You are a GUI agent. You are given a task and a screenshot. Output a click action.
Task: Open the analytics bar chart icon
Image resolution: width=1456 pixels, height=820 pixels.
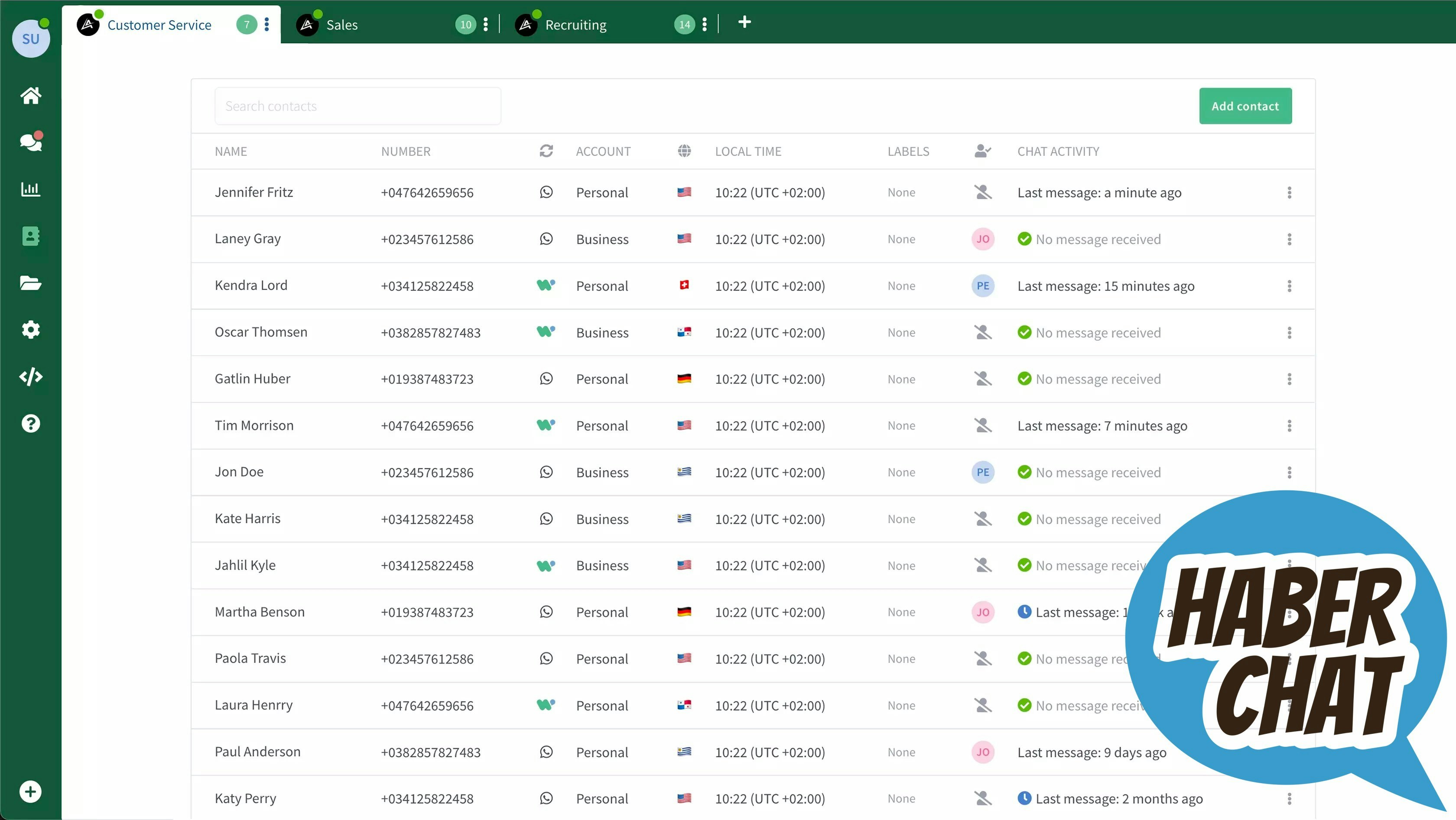tap(30, 189)
